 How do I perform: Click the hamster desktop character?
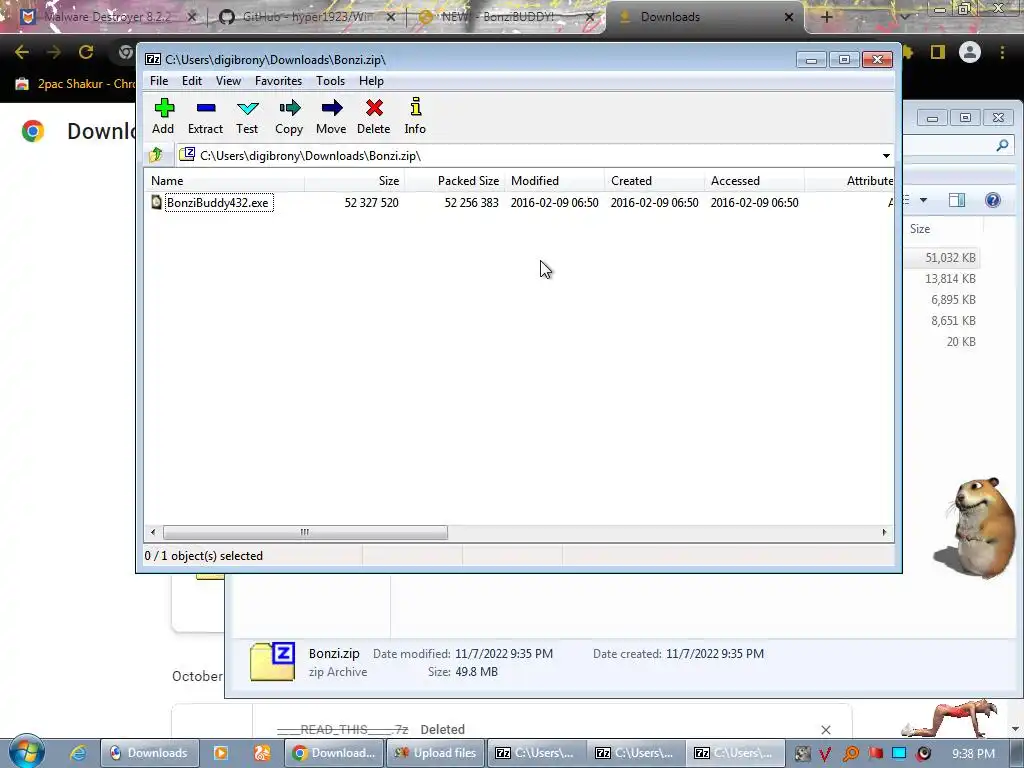[978, 528]
